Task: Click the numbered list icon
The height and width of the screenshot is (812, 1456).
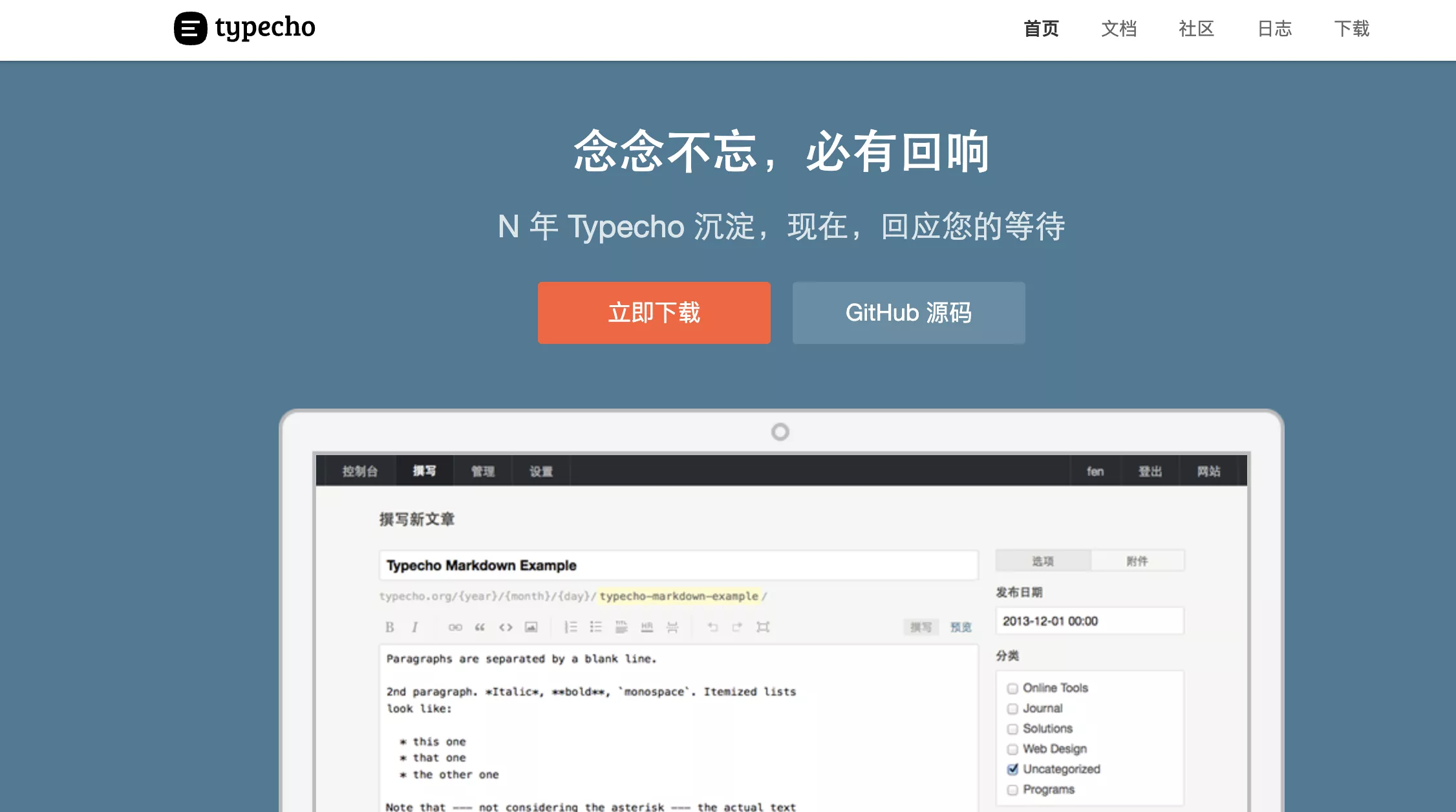Action: tap(570, 627)
